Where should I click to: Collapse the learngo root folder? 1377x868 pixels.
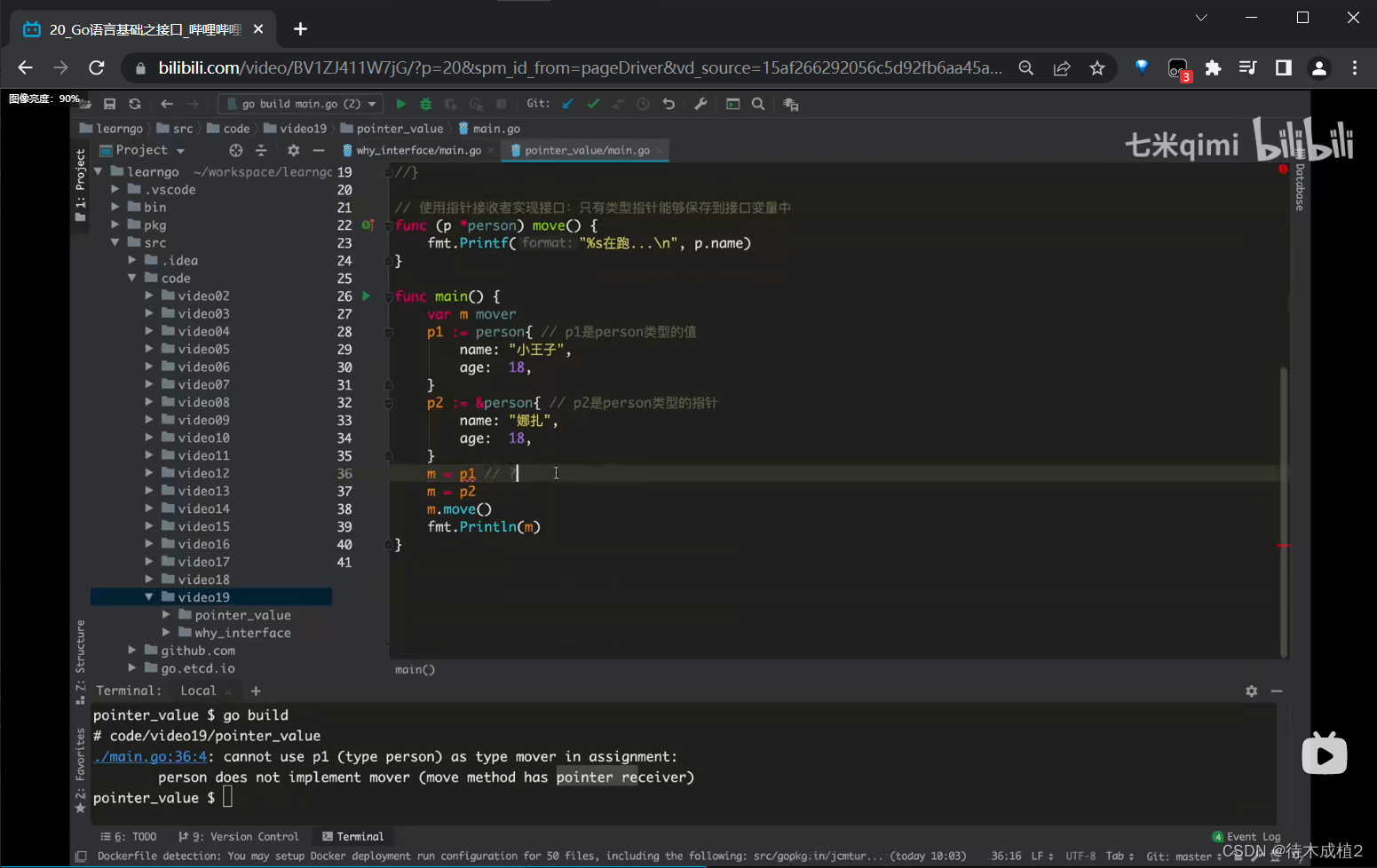99,171
